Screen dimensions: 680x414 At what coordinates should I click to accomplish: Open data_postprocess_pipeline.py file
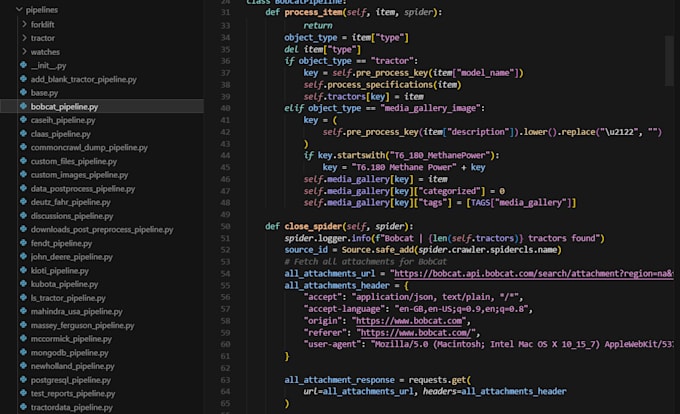(x=83, y=189)
